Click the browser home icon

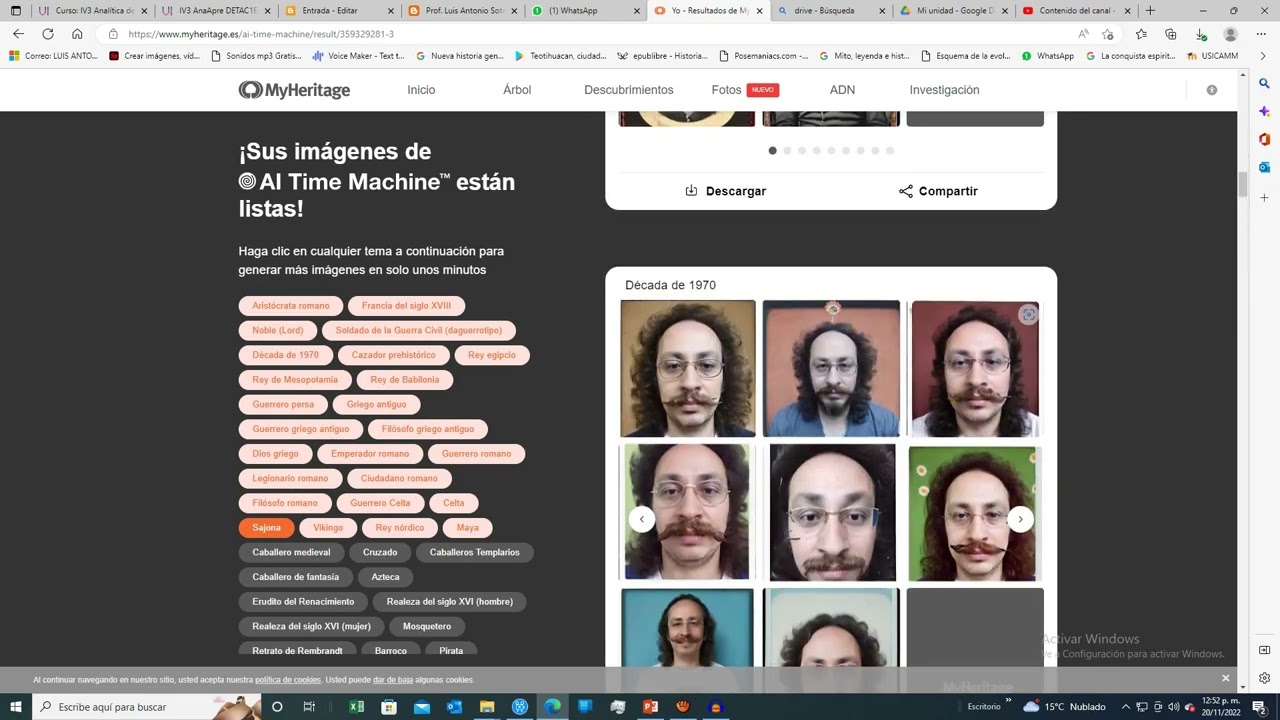(x=77, y=33)
